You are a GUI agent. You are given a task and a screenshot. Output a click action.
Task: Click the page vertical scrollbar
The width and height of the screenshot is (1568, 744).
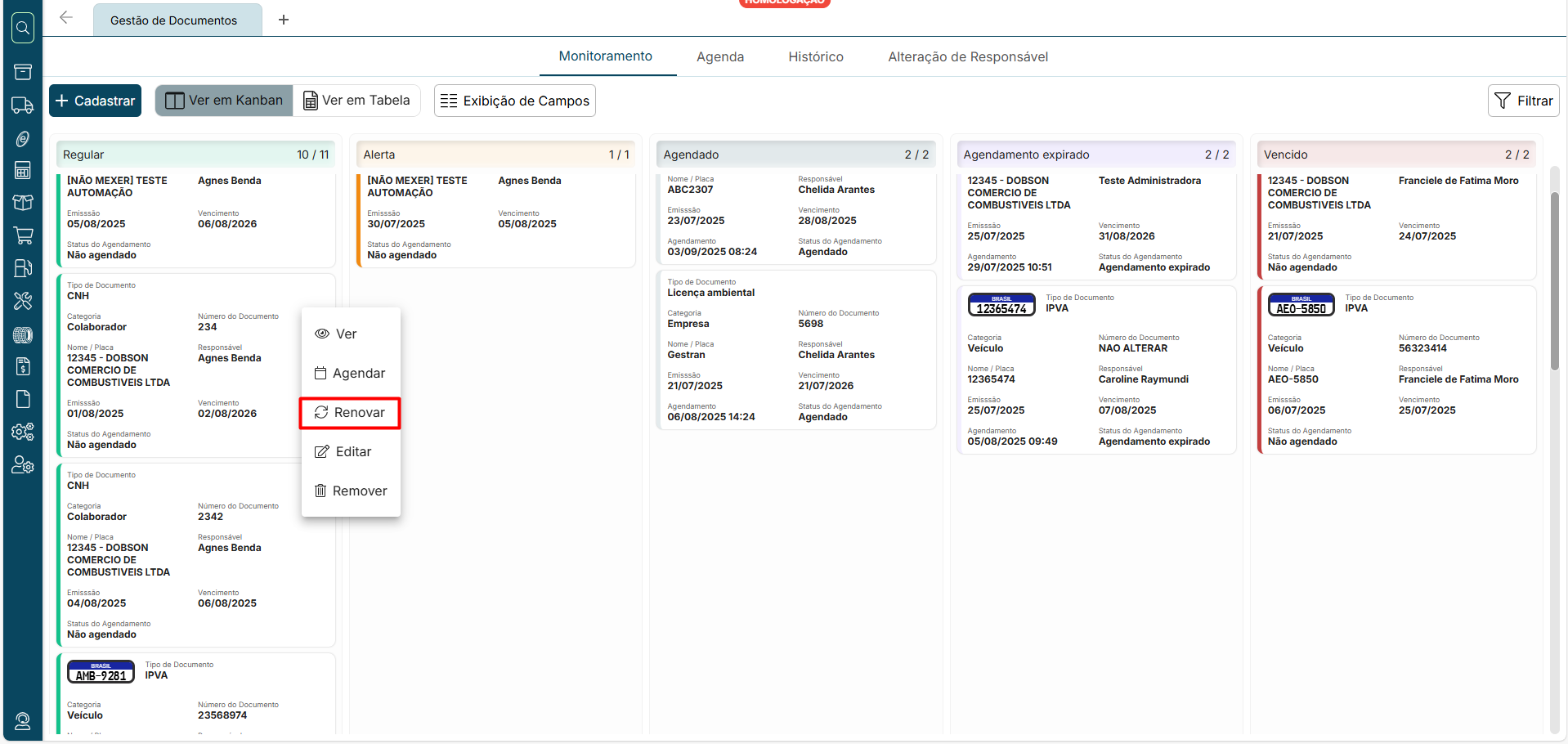(x=1555, y=281)
